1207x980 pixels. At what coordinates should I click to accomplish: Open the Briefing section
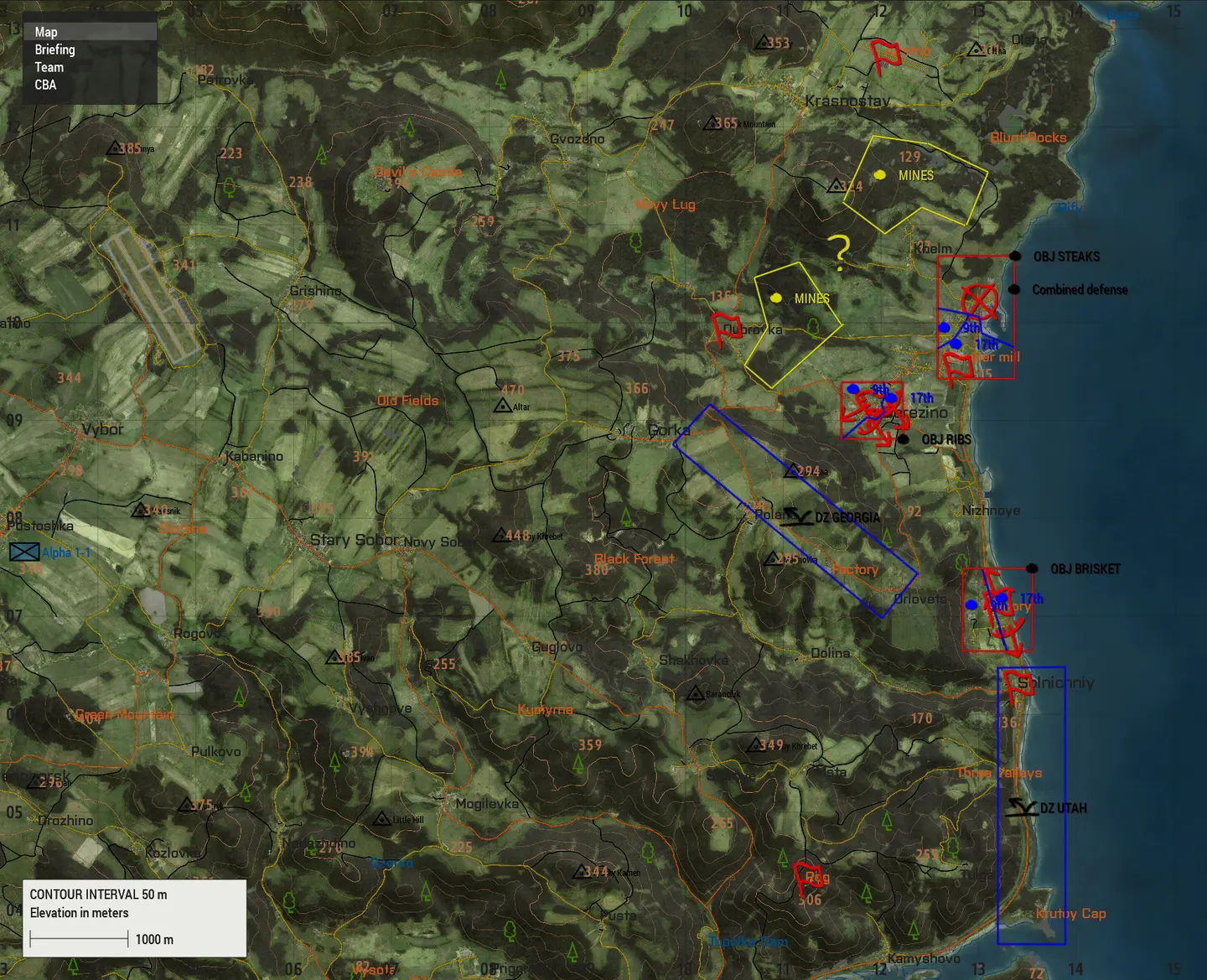coord(55,49)
